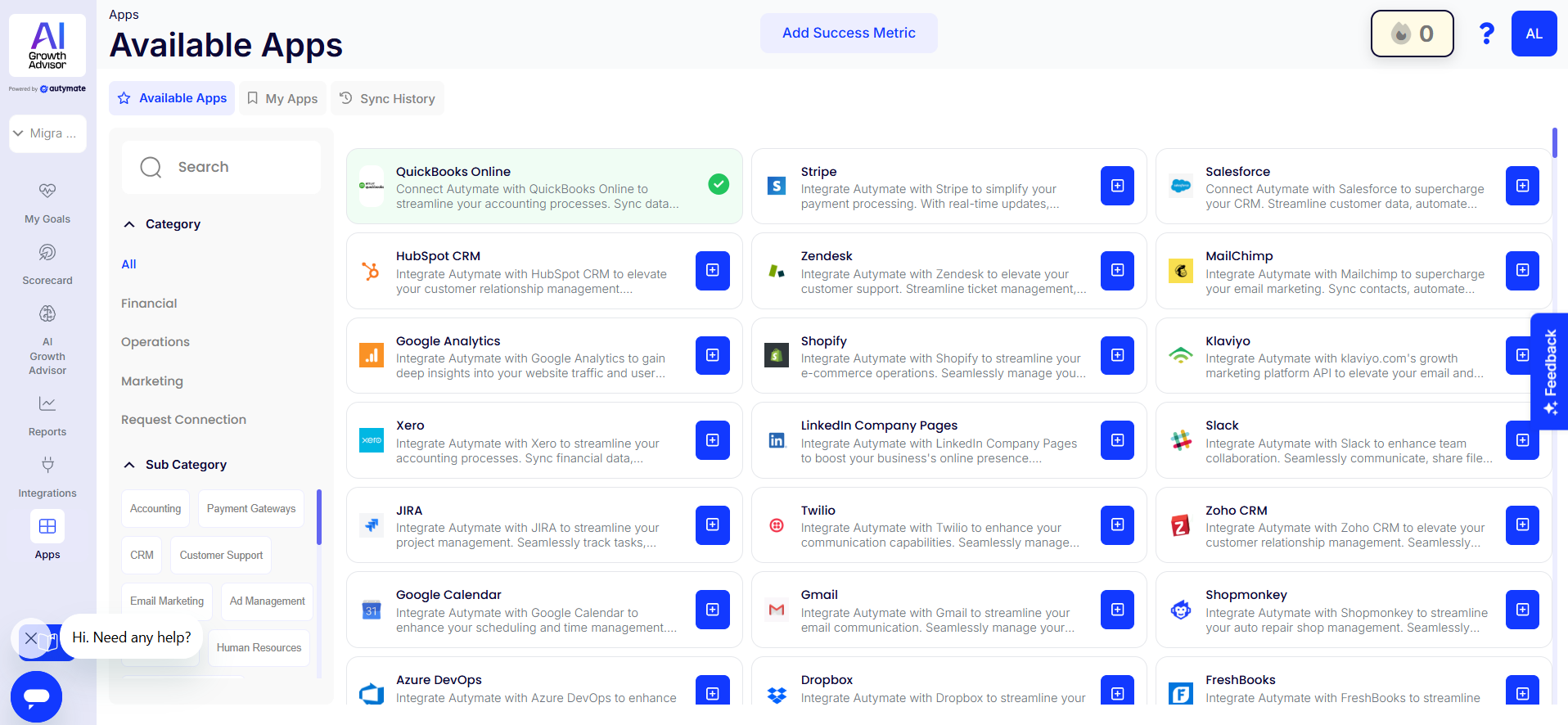This screenshot has height=725, width=1568.
Task: Open the Scorecard sidebar icon
Action: coord(47,253)
